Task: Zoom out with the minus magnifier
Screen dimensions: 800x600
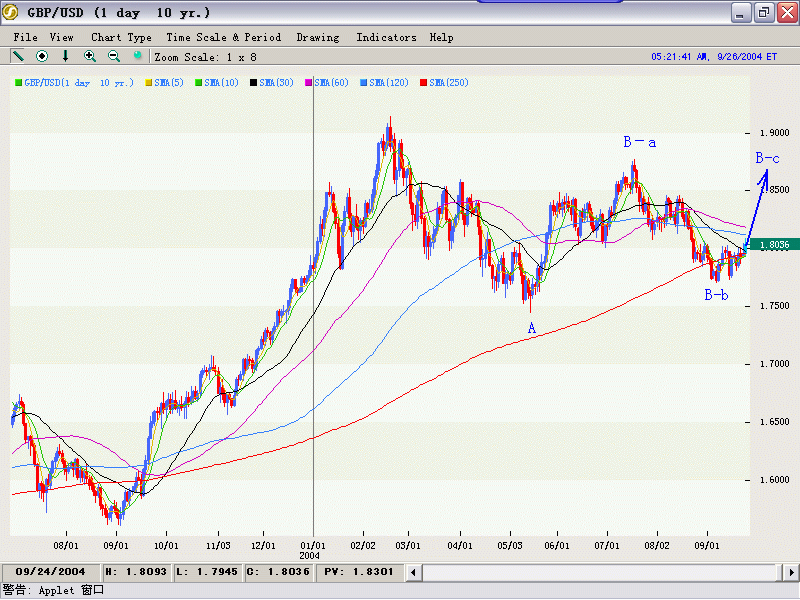Action: pyautogui.click(x=114, y=56)
